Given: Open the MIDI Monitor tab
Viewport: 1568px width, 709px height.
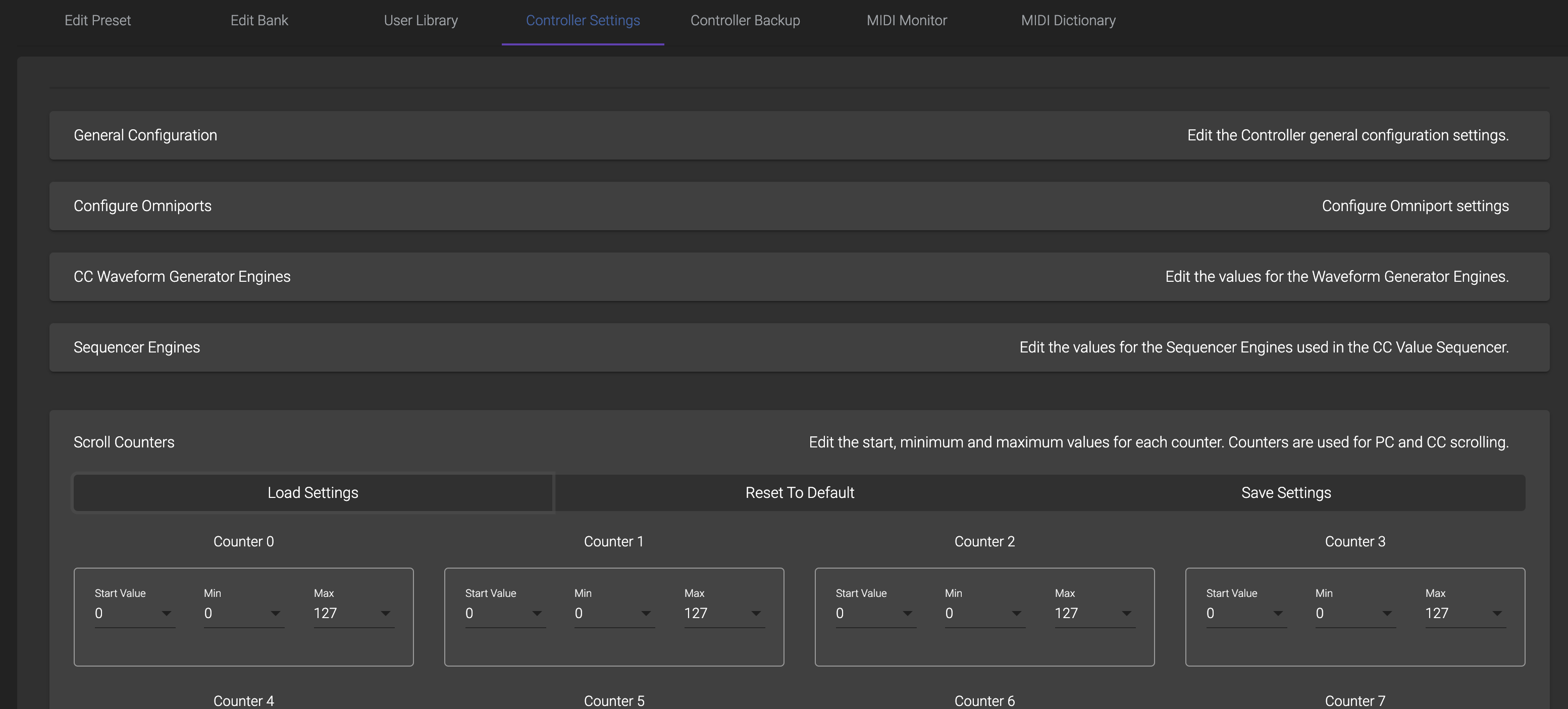Looking at the screenshot, I should [x=906, y=21].
